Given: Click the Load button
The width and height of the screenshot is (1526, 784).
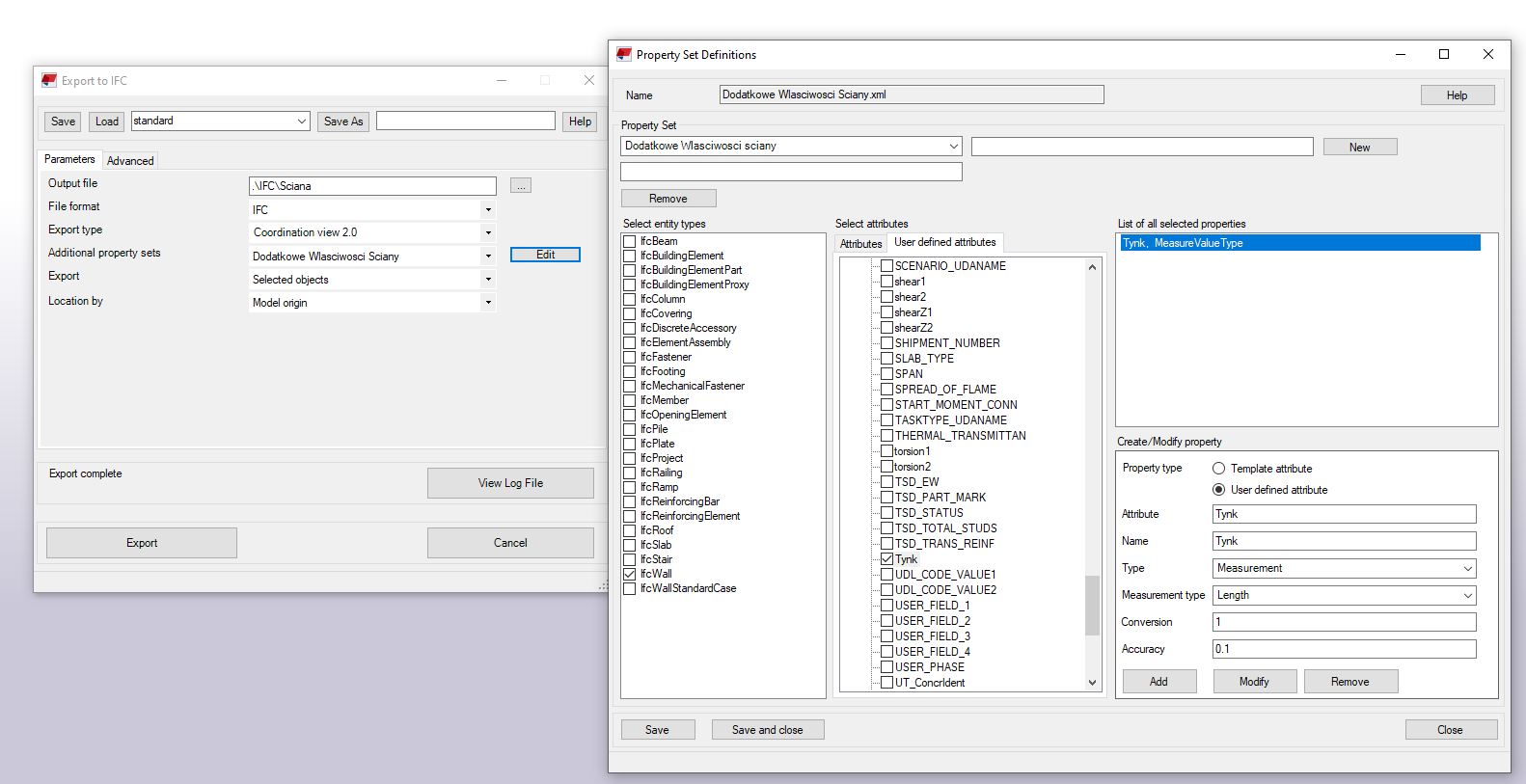Looking at the screenshot, I should pyautogui.click(x=107, y=122).
